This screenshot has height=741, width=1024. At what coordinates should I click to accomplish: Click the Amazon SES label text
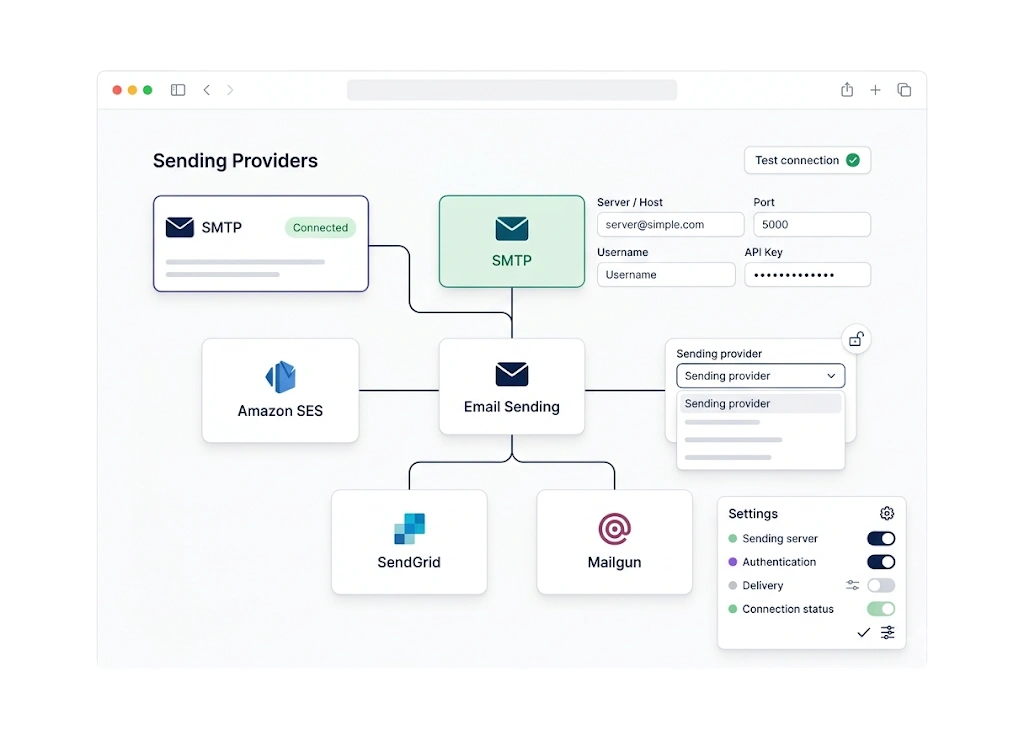tap(280, 411)
